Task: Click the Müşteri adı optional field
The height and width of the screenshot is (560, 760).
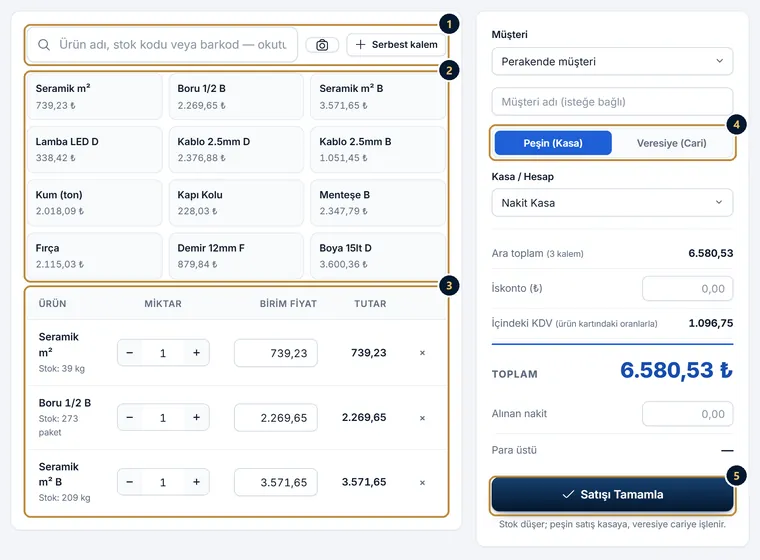Action: (x=612, y=102)
